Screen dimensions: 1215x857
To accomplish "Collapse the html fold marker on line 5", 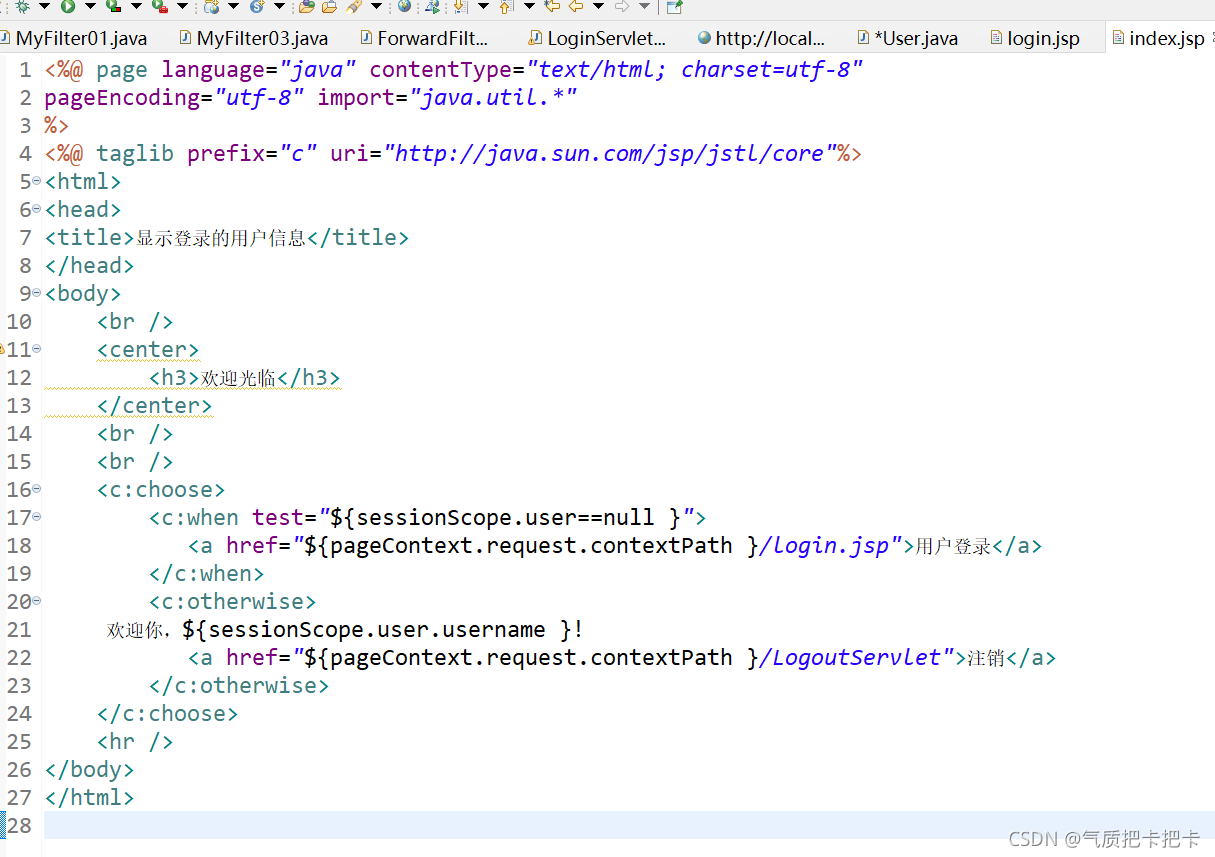I will click(x=37, y=181).
